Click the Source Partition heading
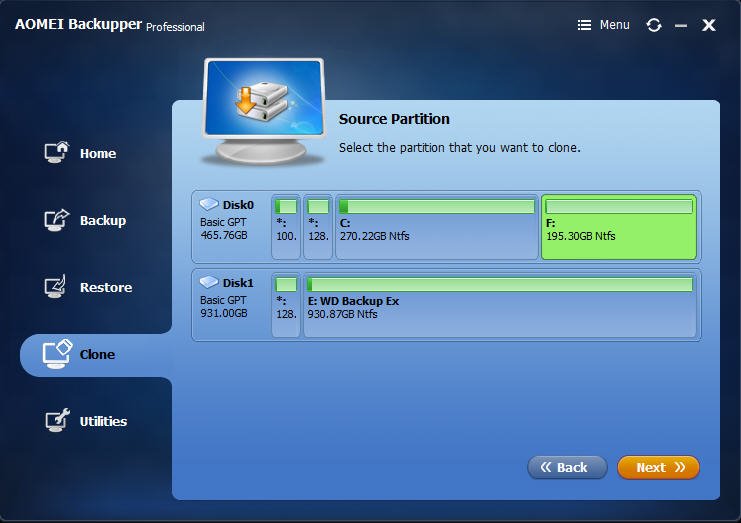Screen dimensions: 741x523 [394, 119]
